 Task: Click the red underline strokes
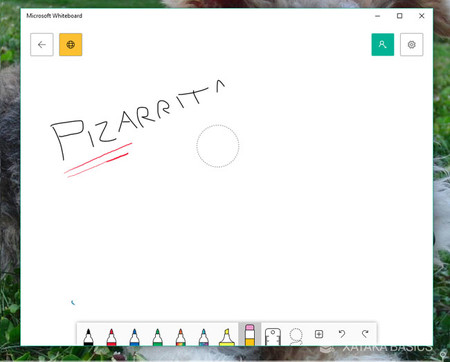coord(98,160)
